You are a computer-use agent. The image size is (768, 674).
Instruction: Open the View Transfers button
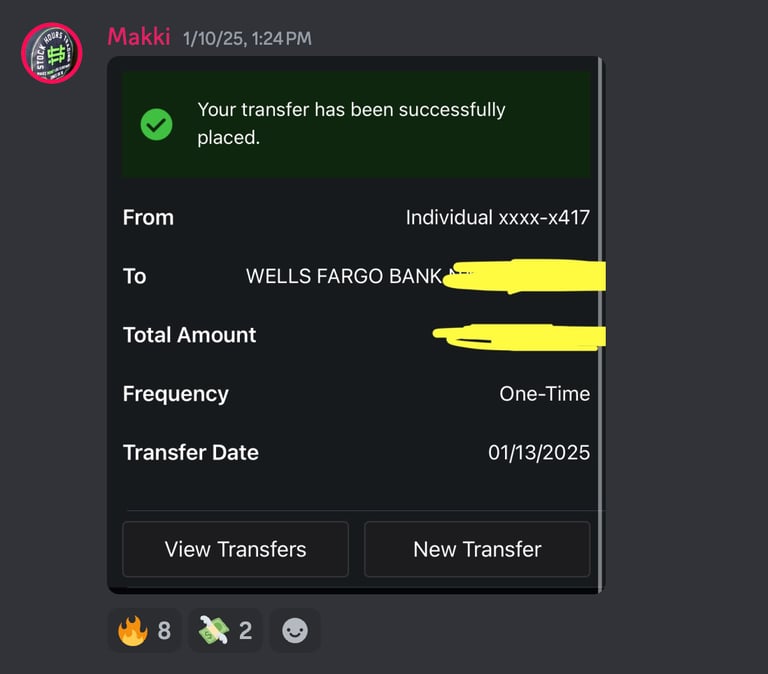click(236, 549)
